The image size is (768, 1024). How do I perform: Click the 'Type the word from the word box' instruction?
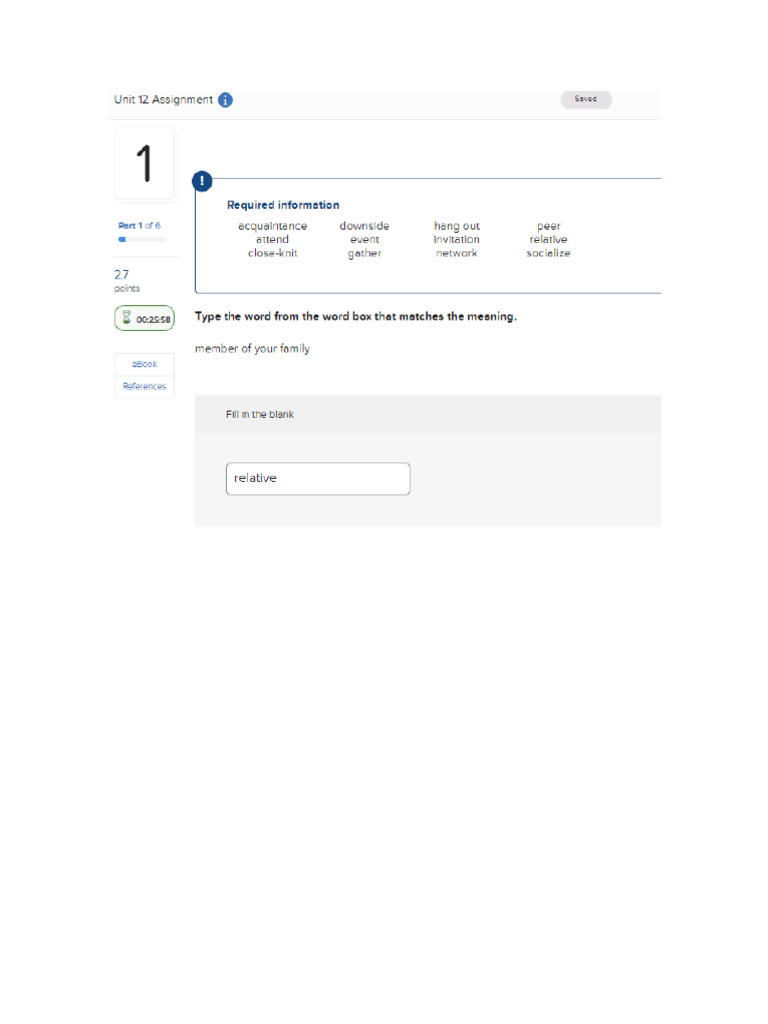(356, 317)
